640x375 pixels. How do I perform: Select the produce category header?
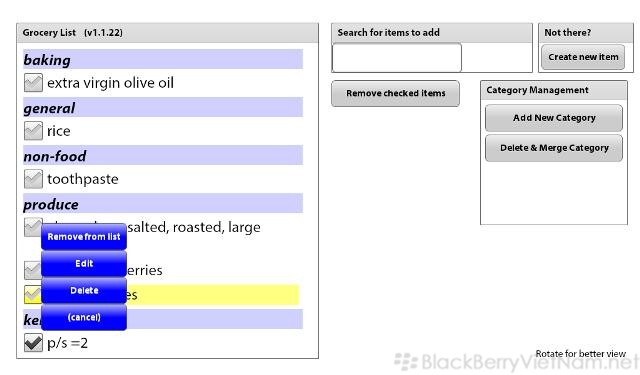(163, 204)
